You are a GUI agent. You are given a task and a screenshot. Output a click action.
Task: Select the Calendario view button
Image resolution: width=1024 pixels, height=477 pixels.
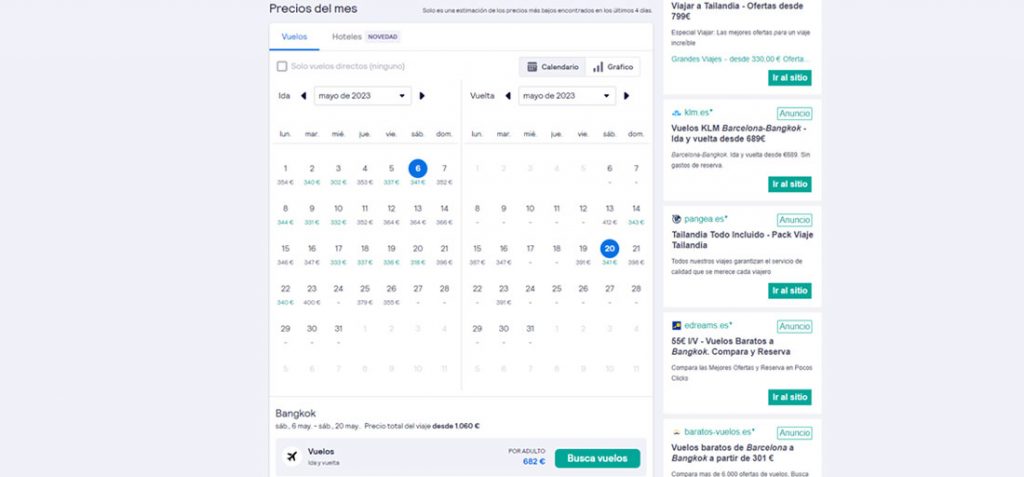pos(552,67)
